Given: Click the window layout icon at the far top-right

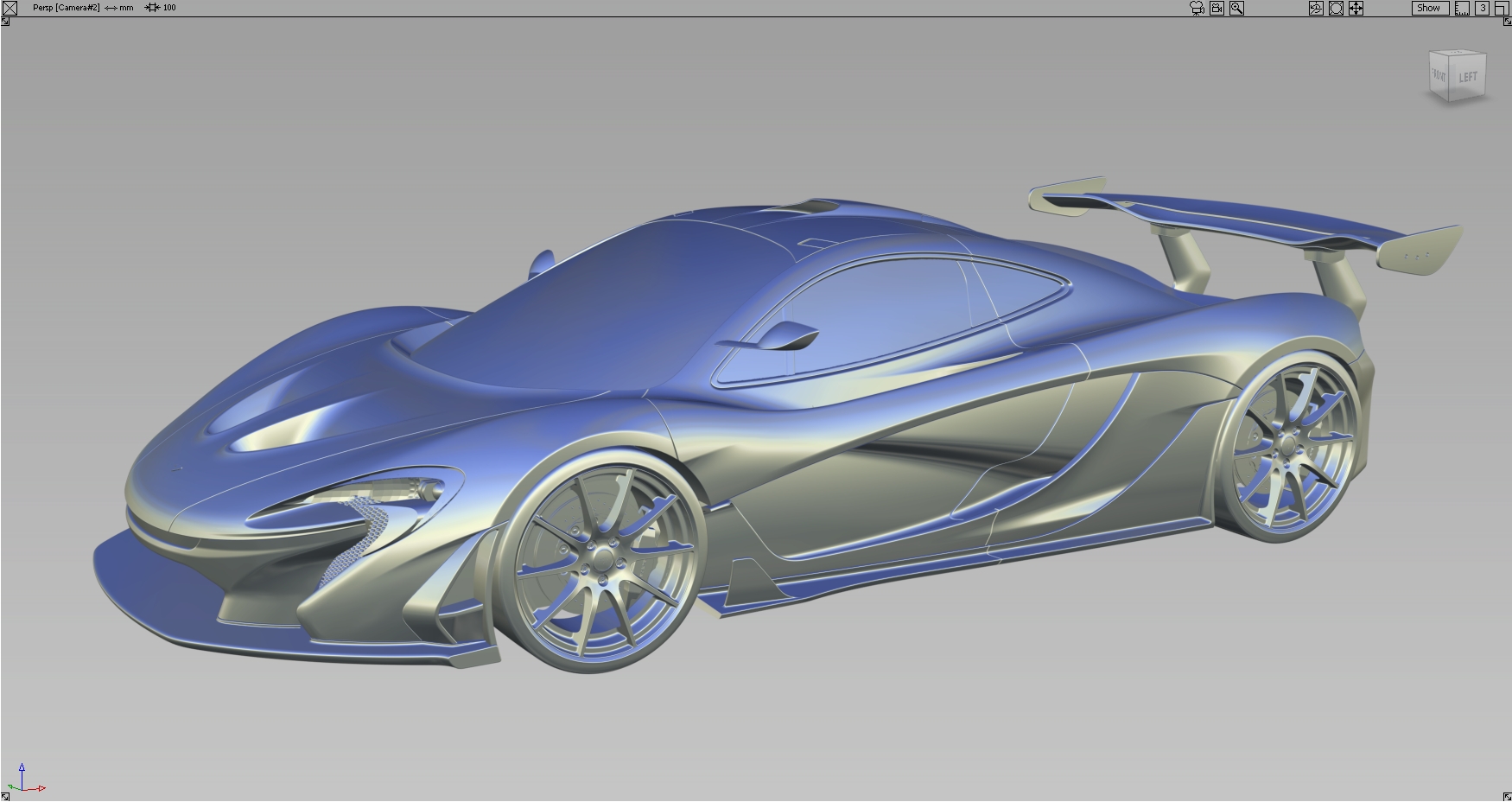Looking at the screenshot, I should (x=1503, y=8).
